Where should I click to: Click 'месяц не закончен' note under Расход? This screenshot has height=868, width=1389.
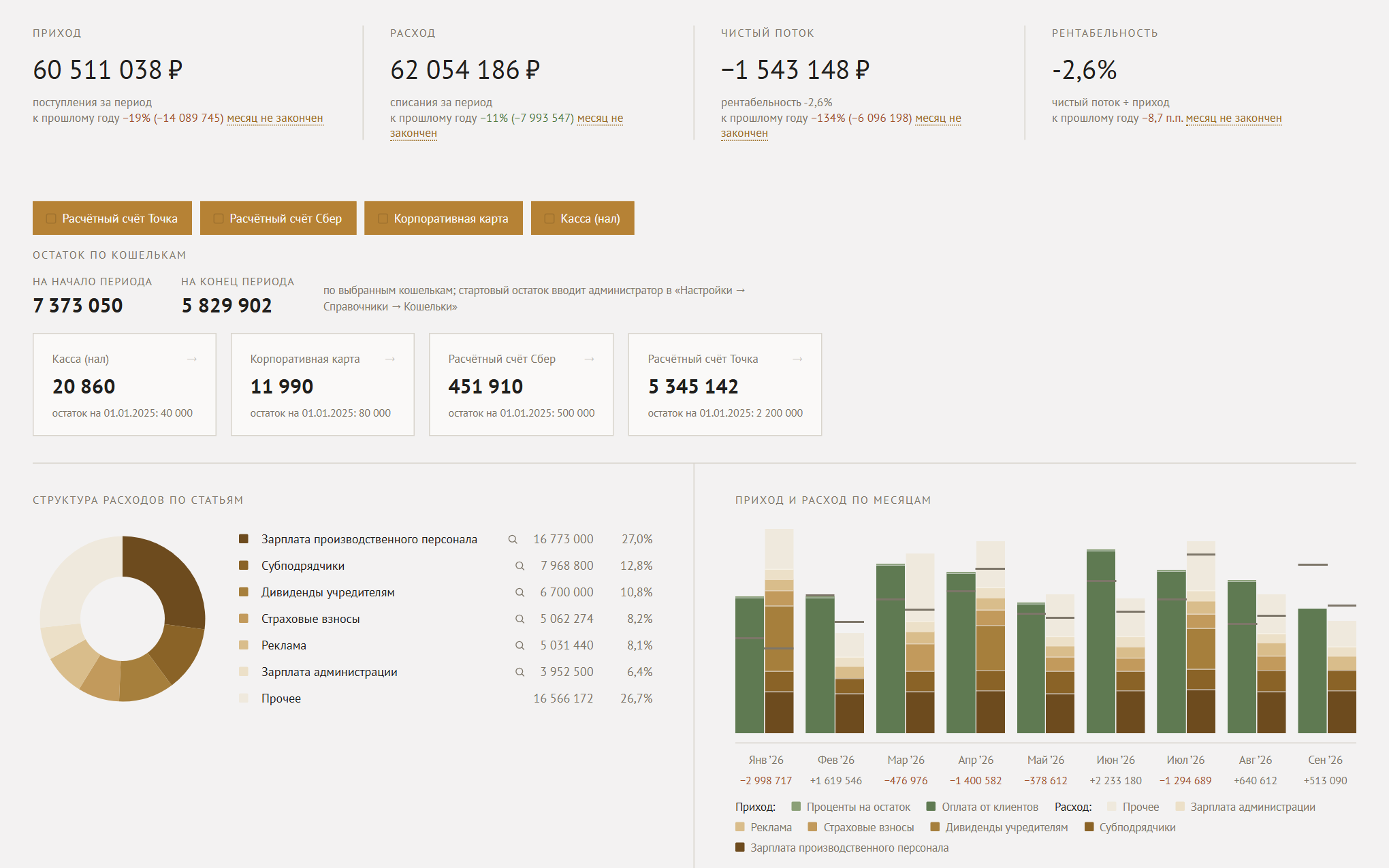point(507,126)
